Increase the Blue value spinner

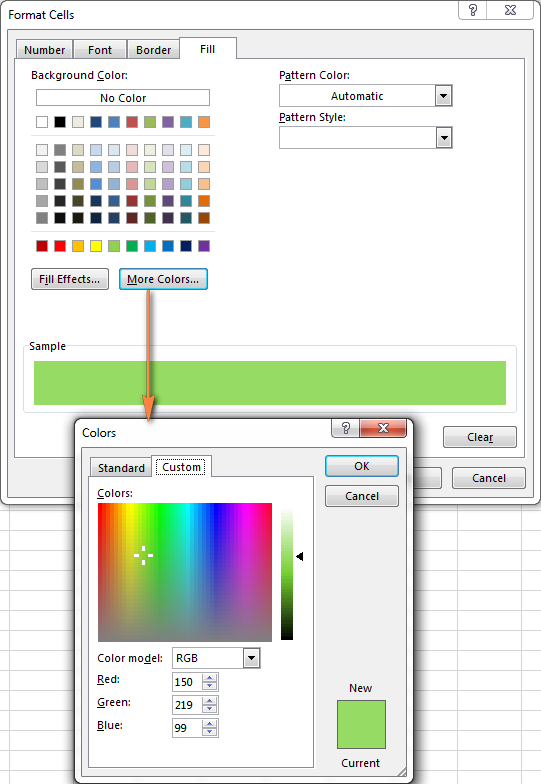[x=210, y=724]
